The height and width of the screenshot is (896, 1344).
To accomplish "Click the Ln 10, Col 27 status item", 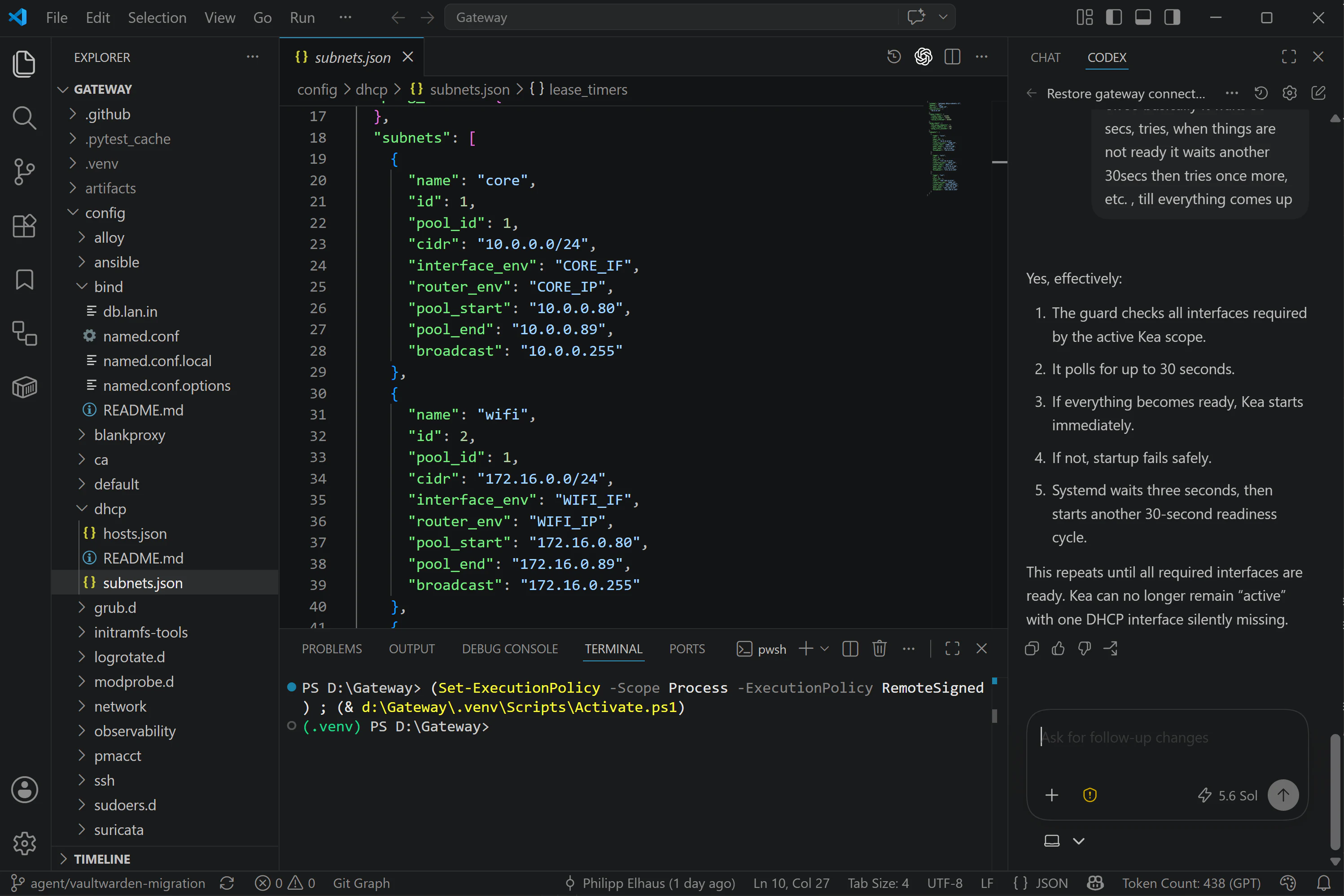I will coord(791,883).
